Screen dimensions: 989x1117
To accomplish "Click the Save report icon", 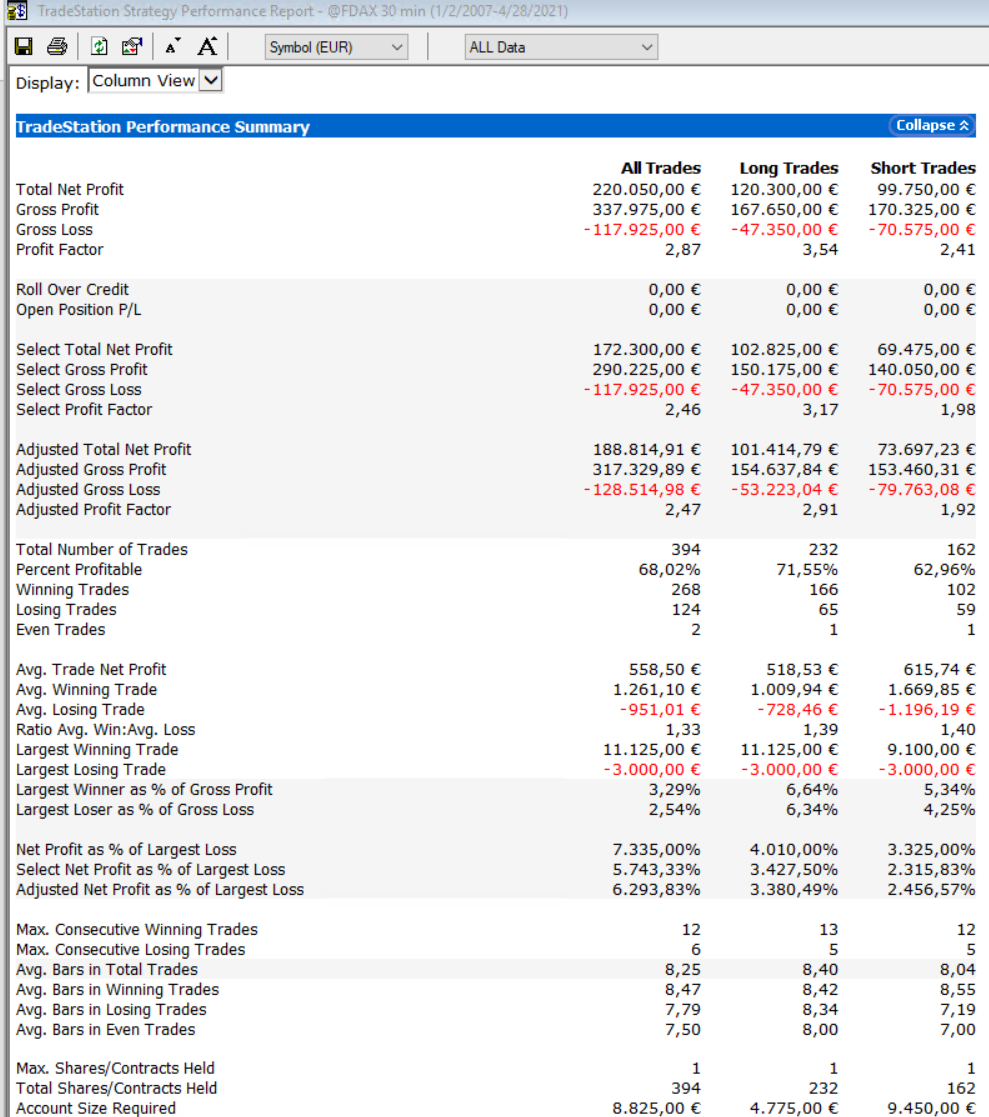I will pos(24,47).
